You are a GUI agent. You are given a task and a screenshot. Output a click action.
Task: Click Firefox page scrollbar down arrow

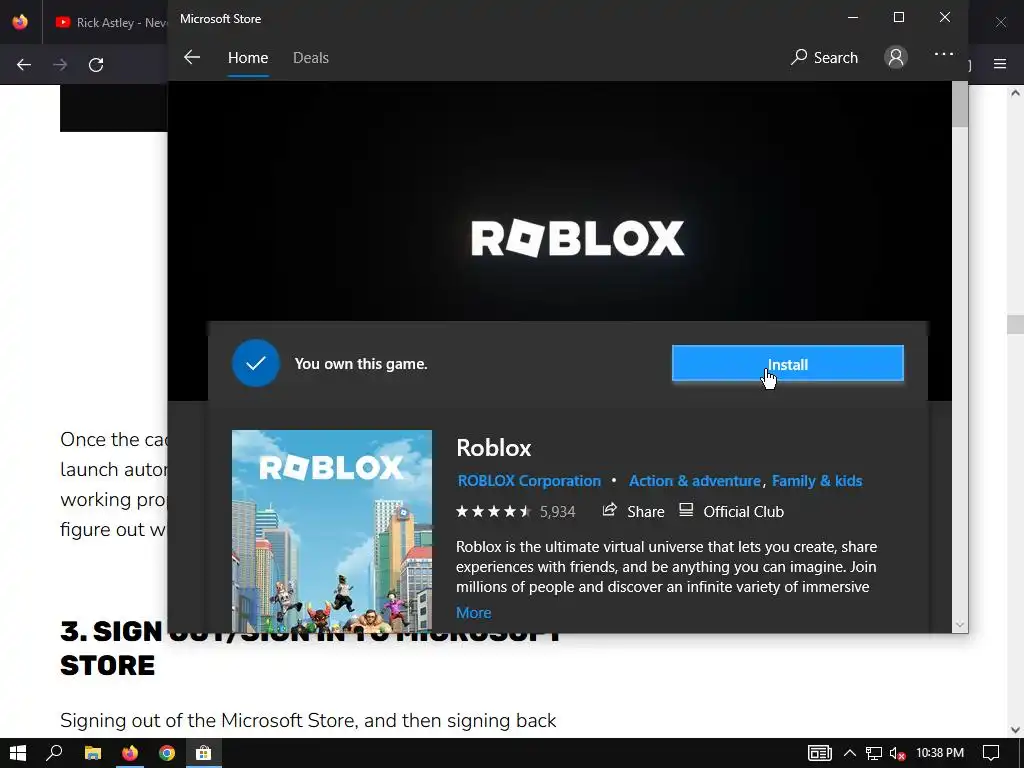[x=1016, y=729]
